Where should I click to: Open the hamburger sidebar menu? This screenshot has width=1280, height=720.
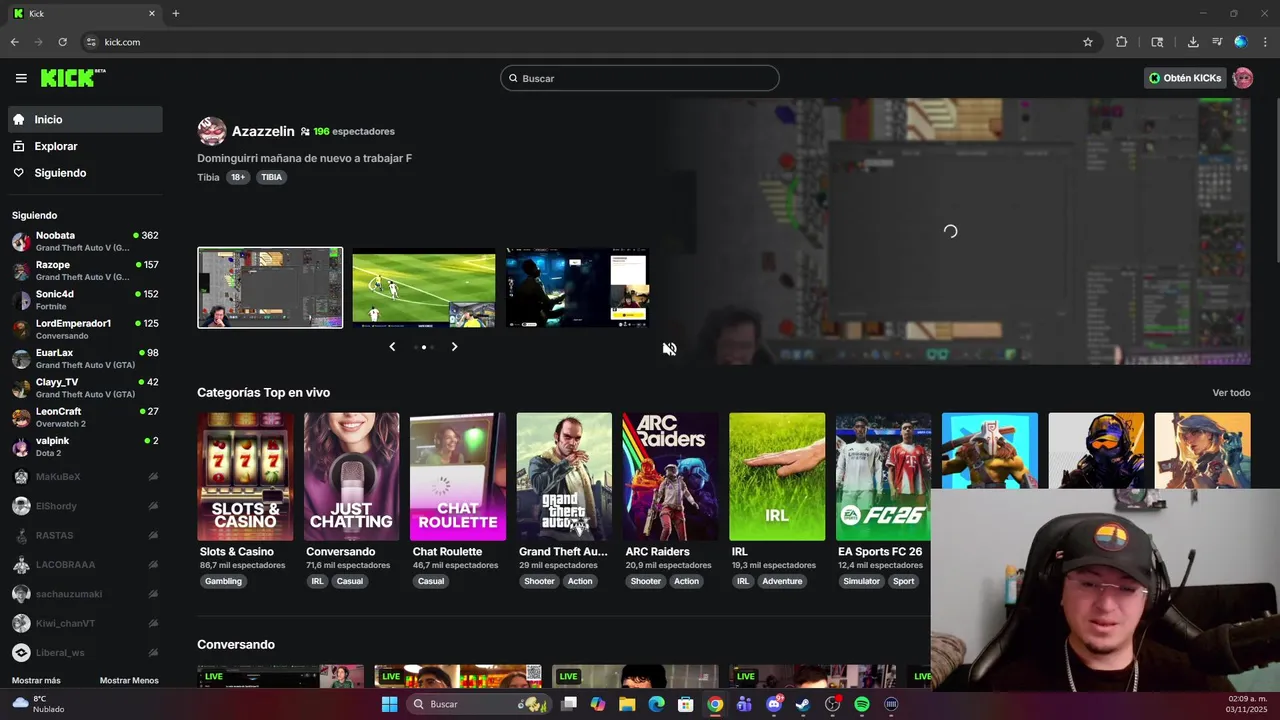pyautogui.click(x=21, y=78)
